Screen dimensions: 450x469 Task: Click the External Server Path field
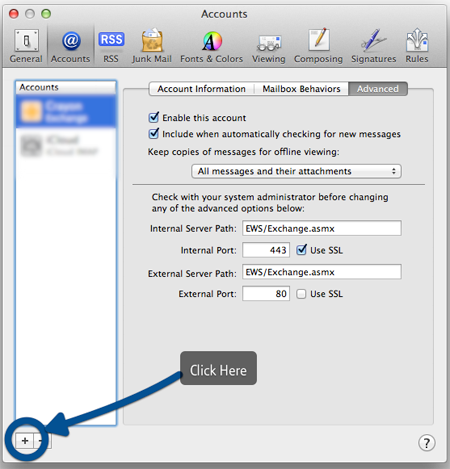pyautogui.click(x=322, y=272)
